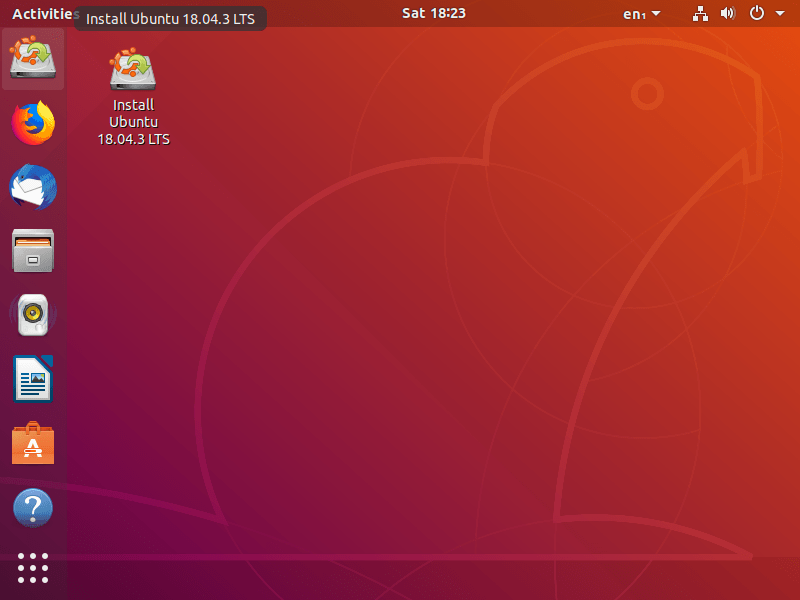Click the volume speaker icon

tap(728, 13)
